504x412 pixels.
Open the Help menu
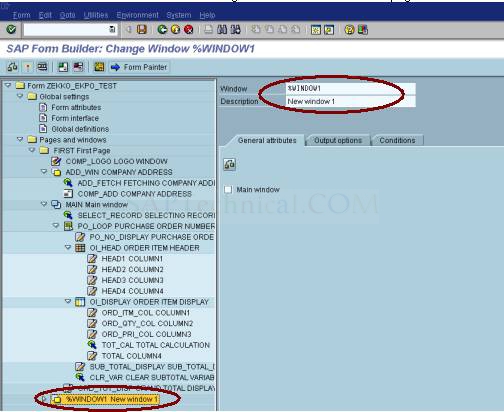[x=207, y=15]
